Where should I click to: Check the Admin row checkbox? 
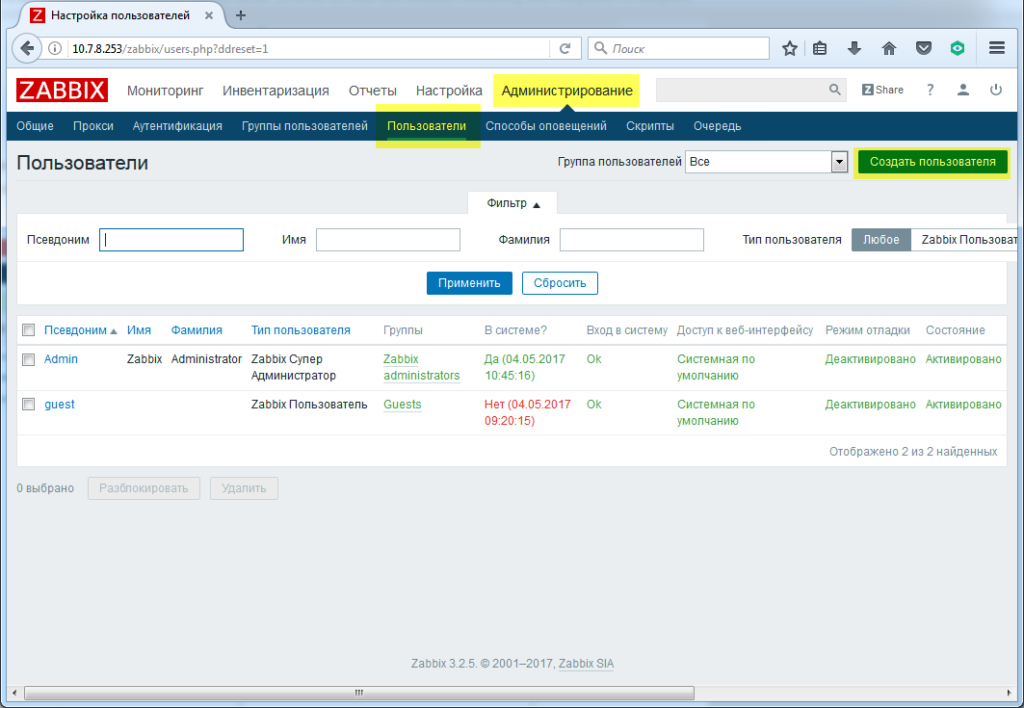tap(28, 359)
